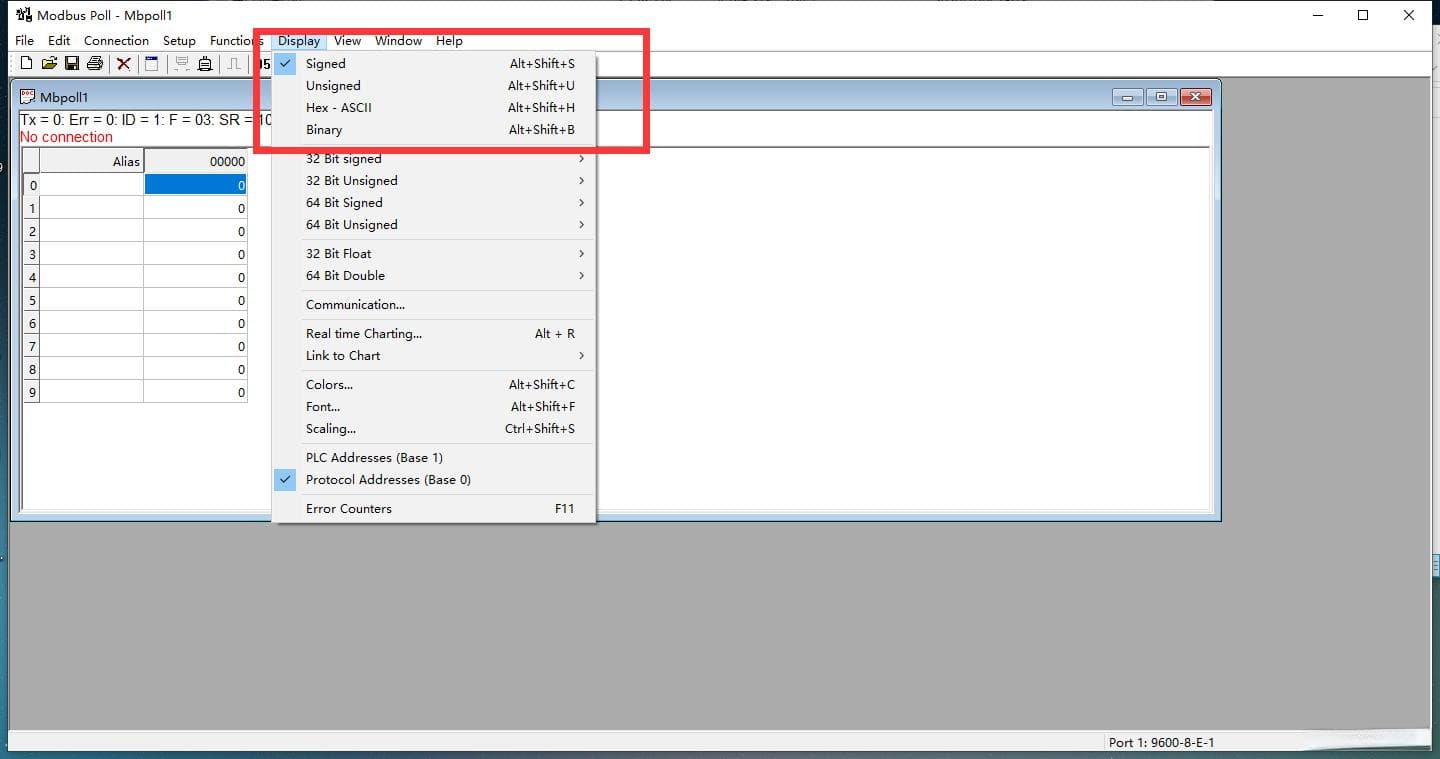Choose Hex - ASCII display mode
This screenshot has height=759, width=1440.
434,108
